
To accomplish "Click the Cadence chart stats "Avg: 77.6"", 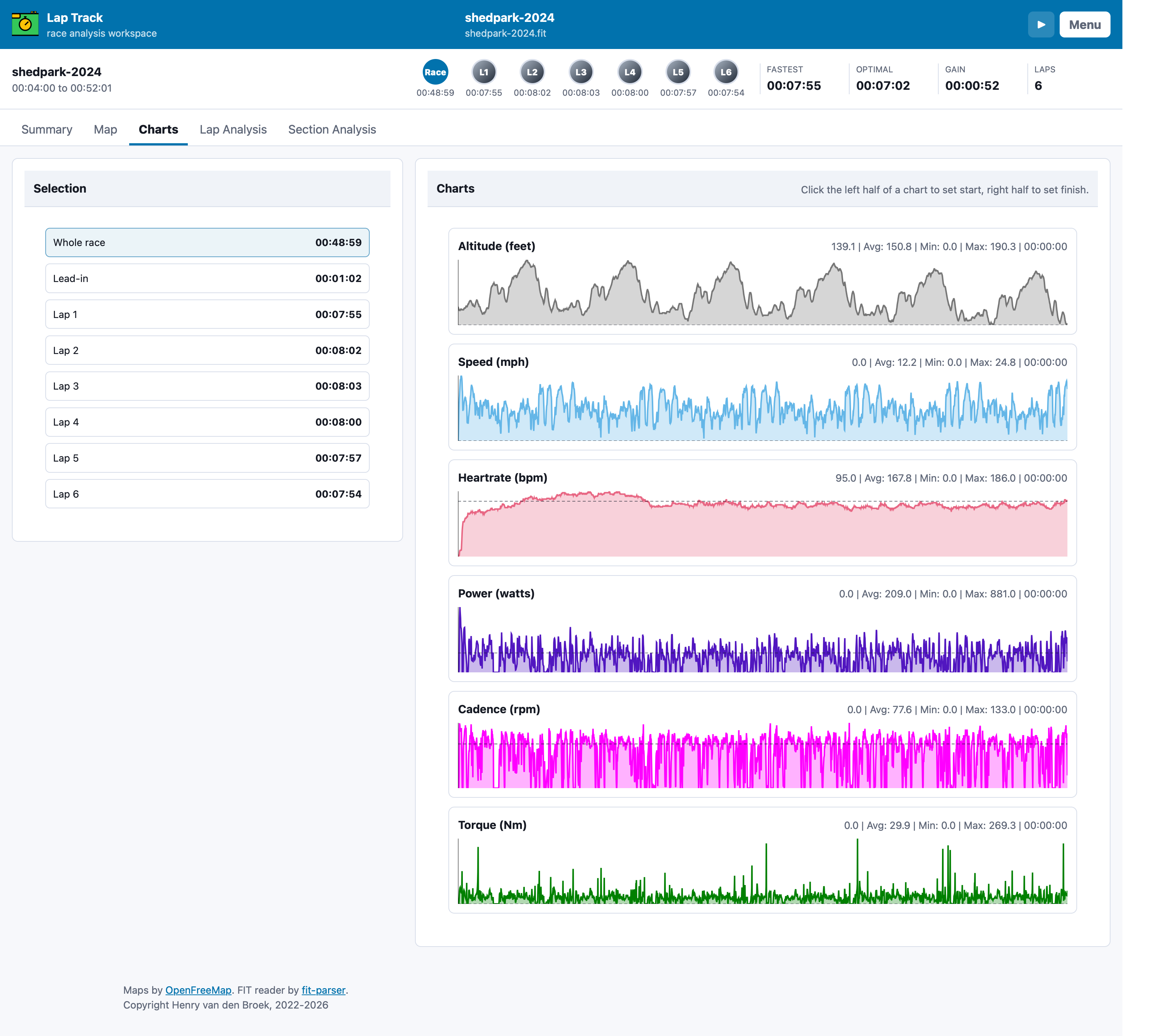I will 890,709.
